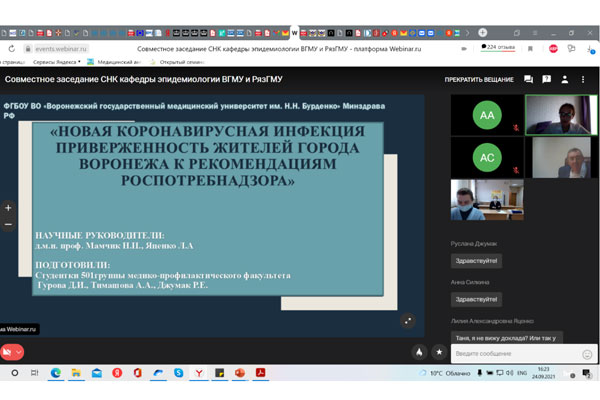Open File Explorer from the taskbar

pyautogui.click(x=76, y=373)
